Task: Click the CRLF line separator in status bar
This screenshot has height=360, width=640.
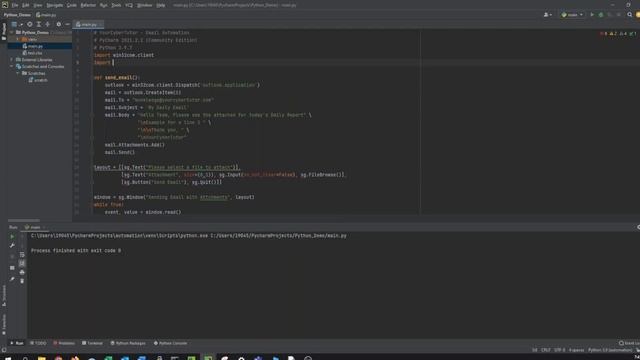Action: (x=546, y=350)
